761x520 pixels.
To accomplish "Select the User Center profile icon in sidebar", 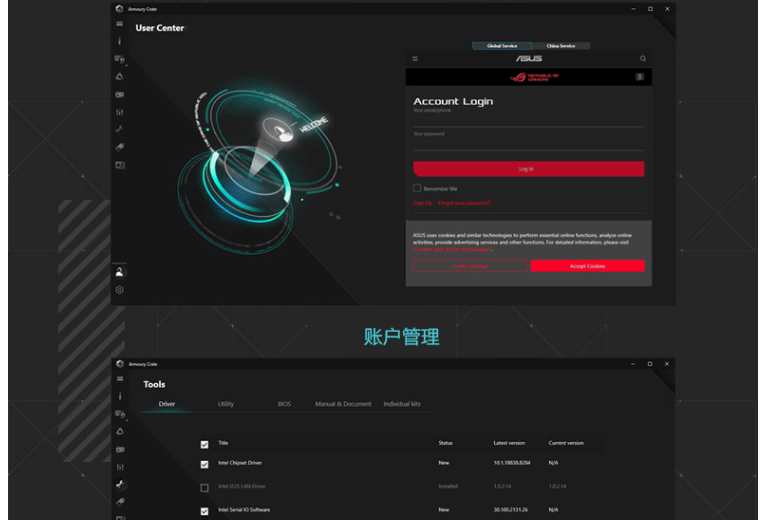I will 119,272.
